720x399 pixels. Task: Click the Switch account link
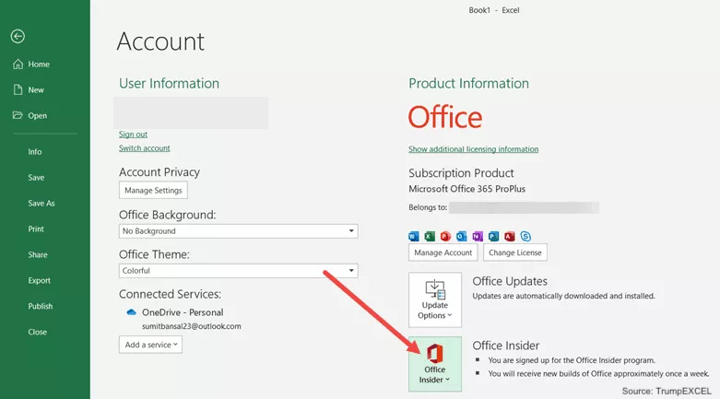click(x=144, y=148)
